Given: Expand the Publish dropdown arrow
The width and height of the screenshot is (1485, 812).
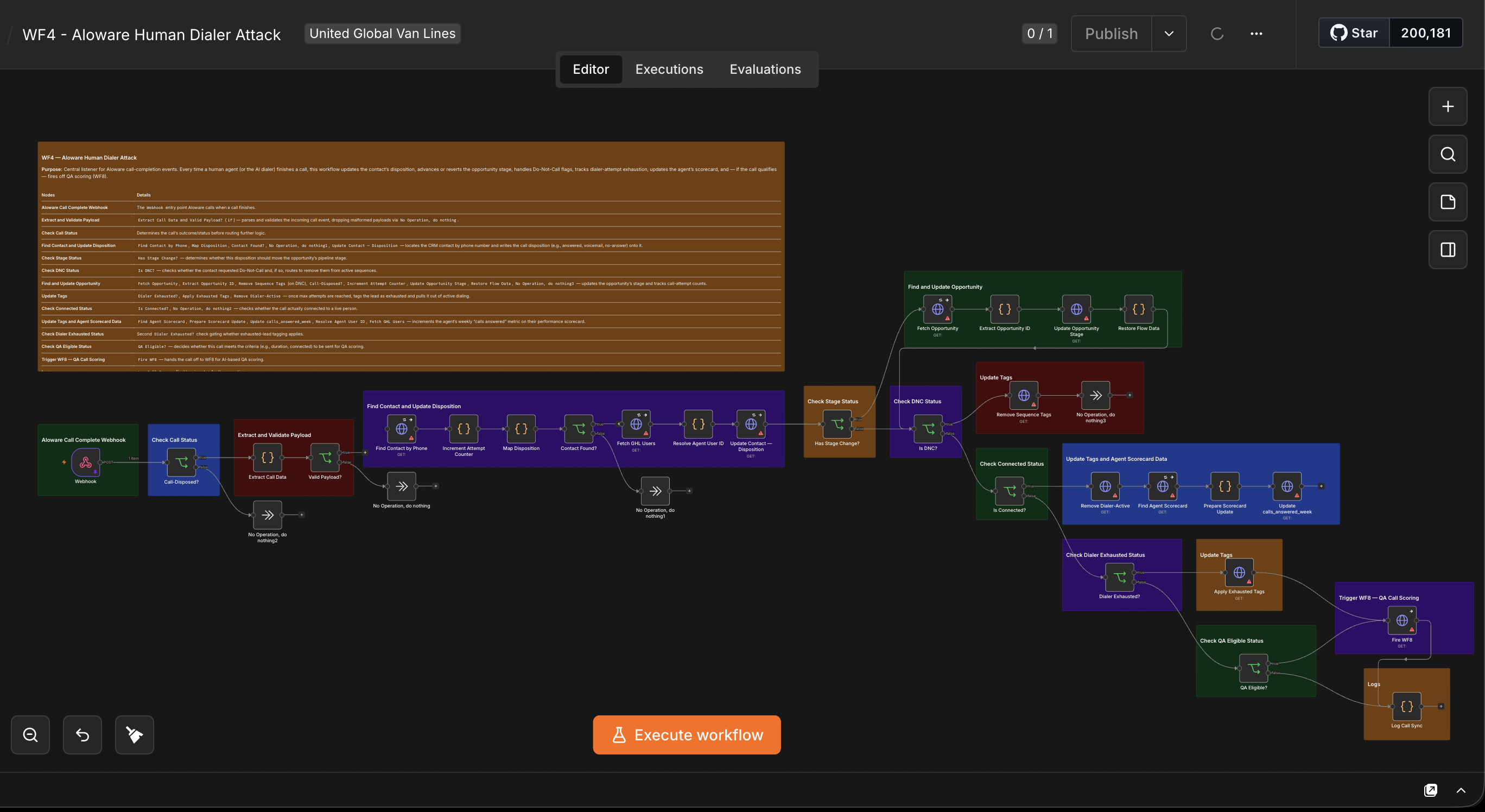Looking at the screenshot, I should (1169, 34).
